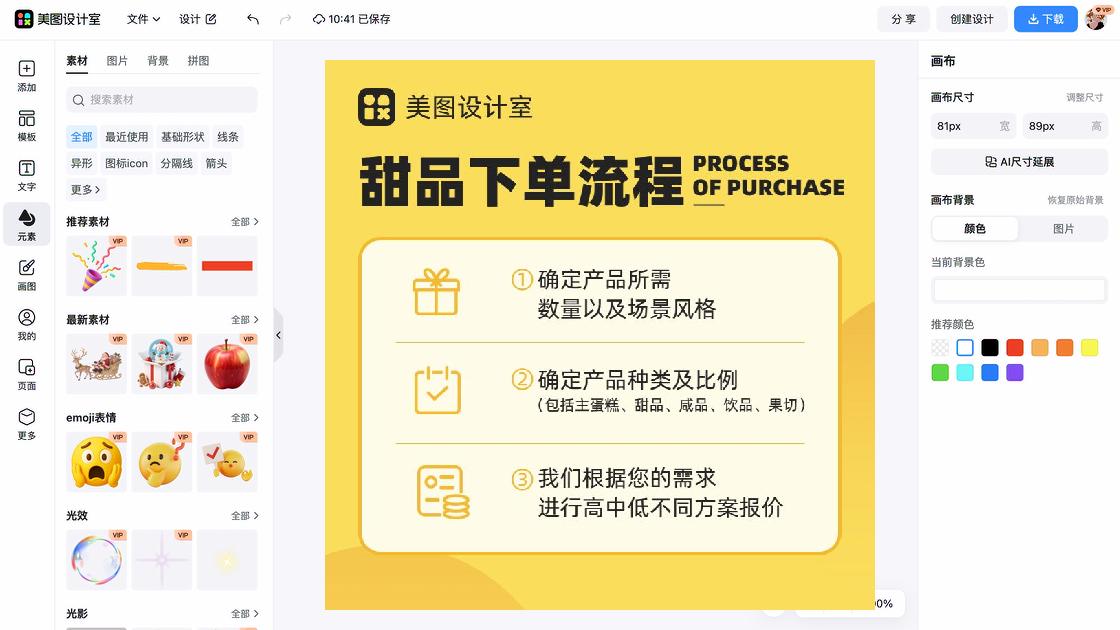Open the 我的 (My assets) icon

tap(26, 317)
